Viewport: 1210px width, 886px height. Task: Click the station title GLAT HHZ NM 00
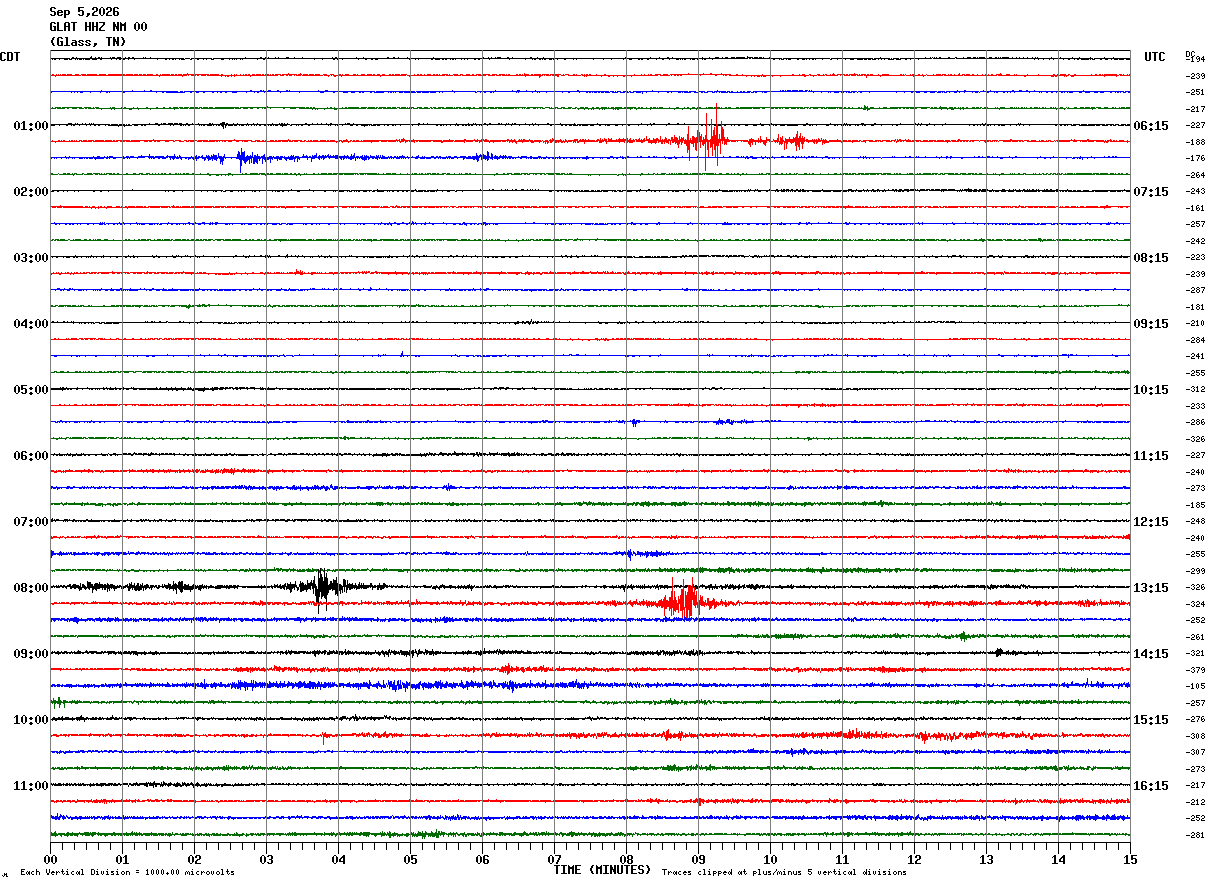coord(98,27)
